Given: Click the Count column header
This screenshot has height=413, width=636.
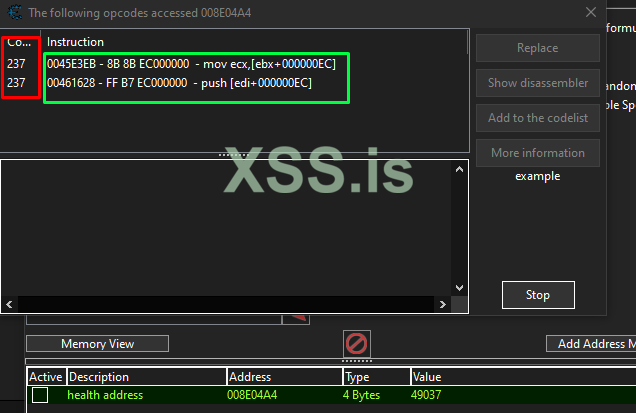Looking at the screenshot, I should tap(19, 42).
